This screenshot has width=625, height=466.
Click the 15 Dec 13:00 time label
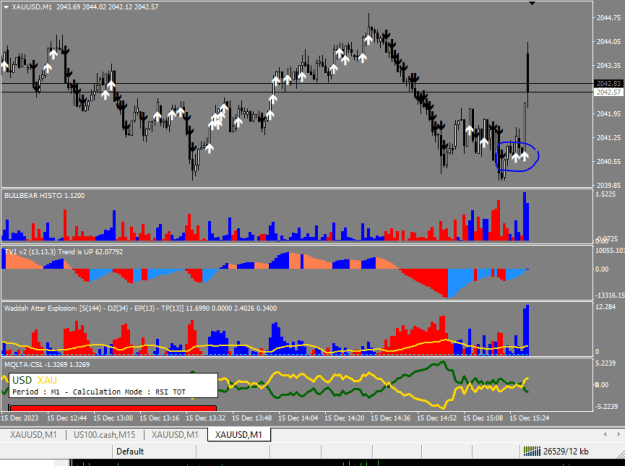pyautogui.click(x=113, y=418)
